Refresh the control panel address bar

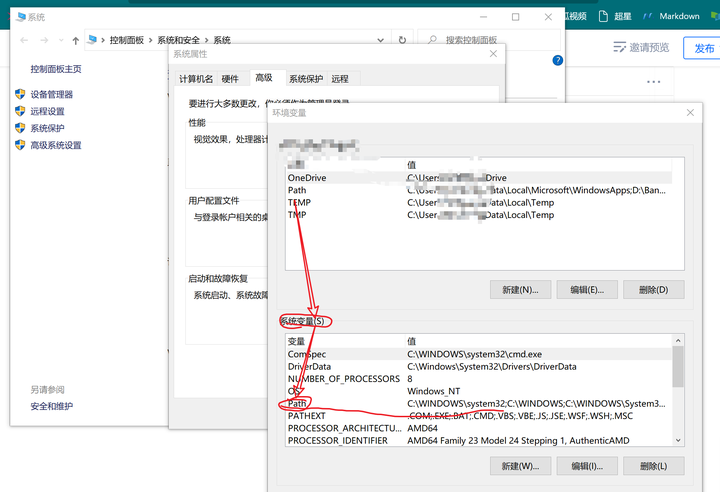tap(402, 40)
